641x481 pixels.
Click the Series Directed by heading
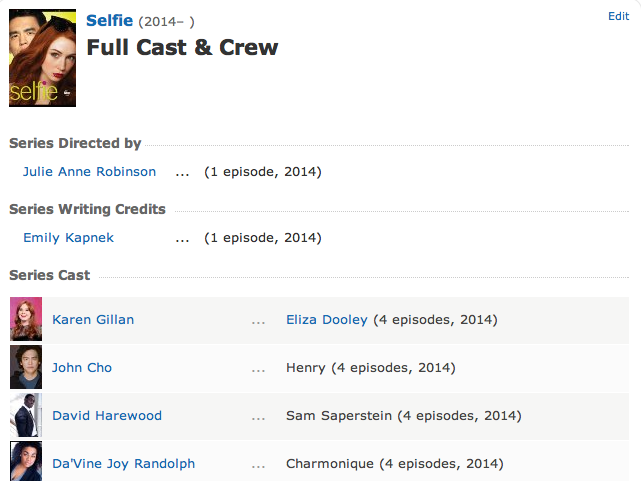tap(75, 143)
